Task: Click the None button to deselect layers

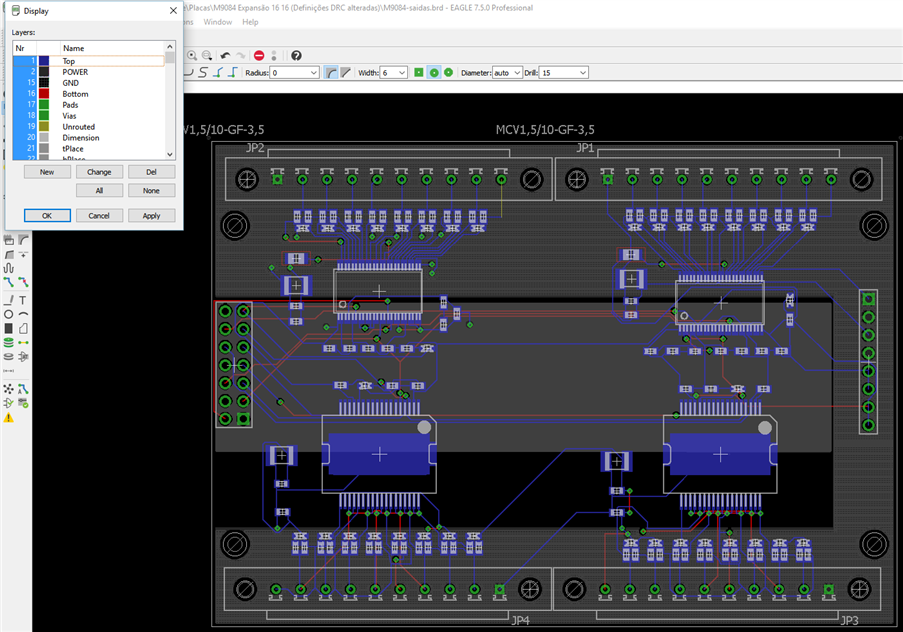Action: point(151,190)
